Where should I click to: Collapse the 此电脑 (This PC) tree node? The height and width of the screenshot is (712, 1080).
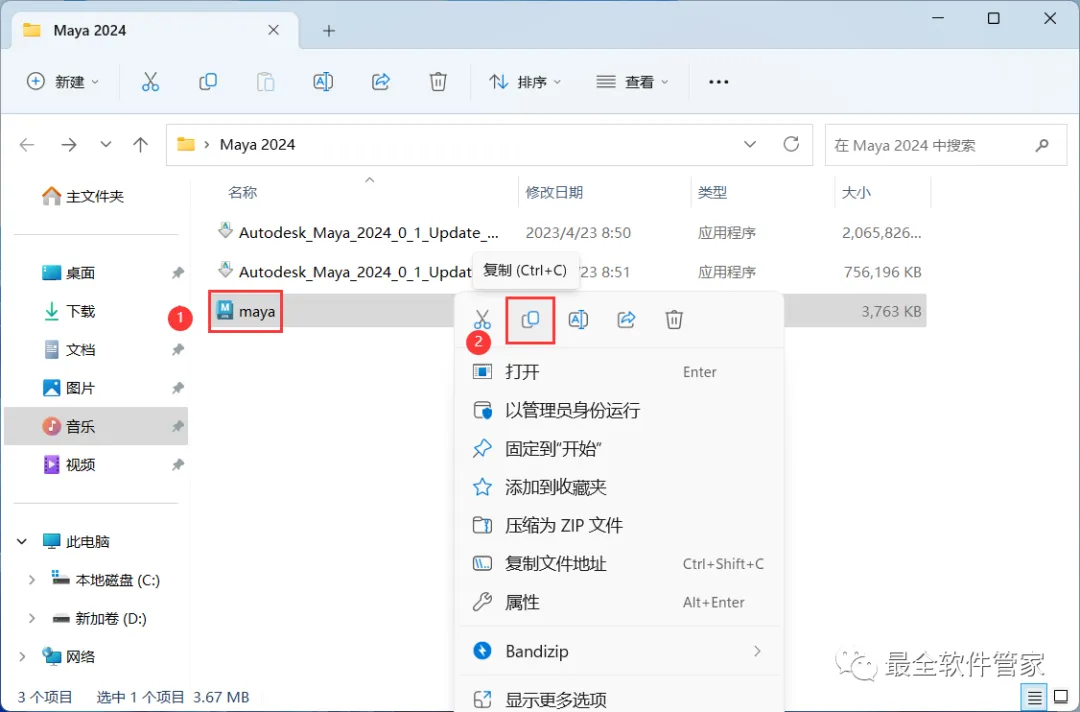[22, 542]
